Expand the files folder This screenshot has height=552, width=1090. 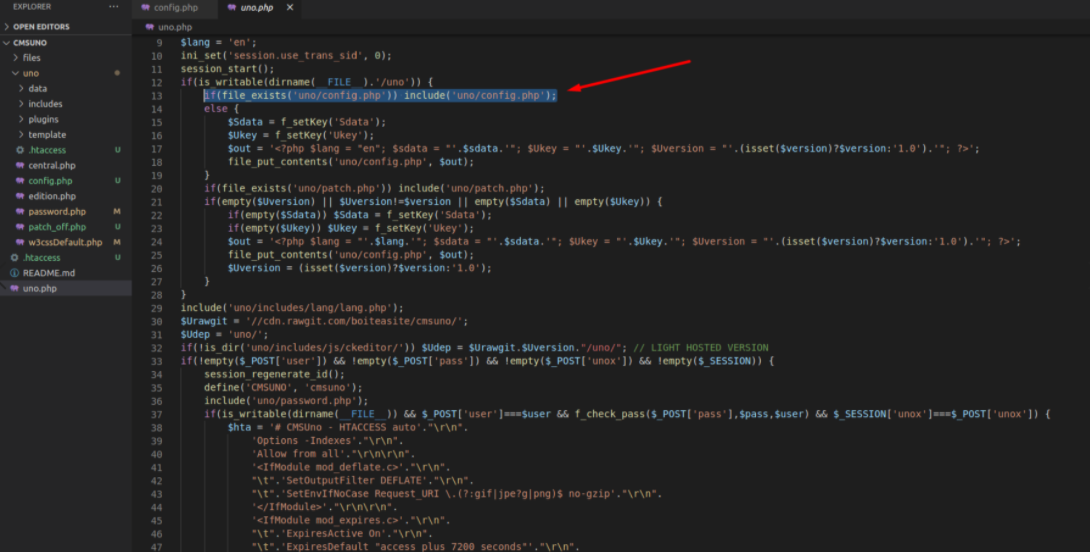pos(32,58)
